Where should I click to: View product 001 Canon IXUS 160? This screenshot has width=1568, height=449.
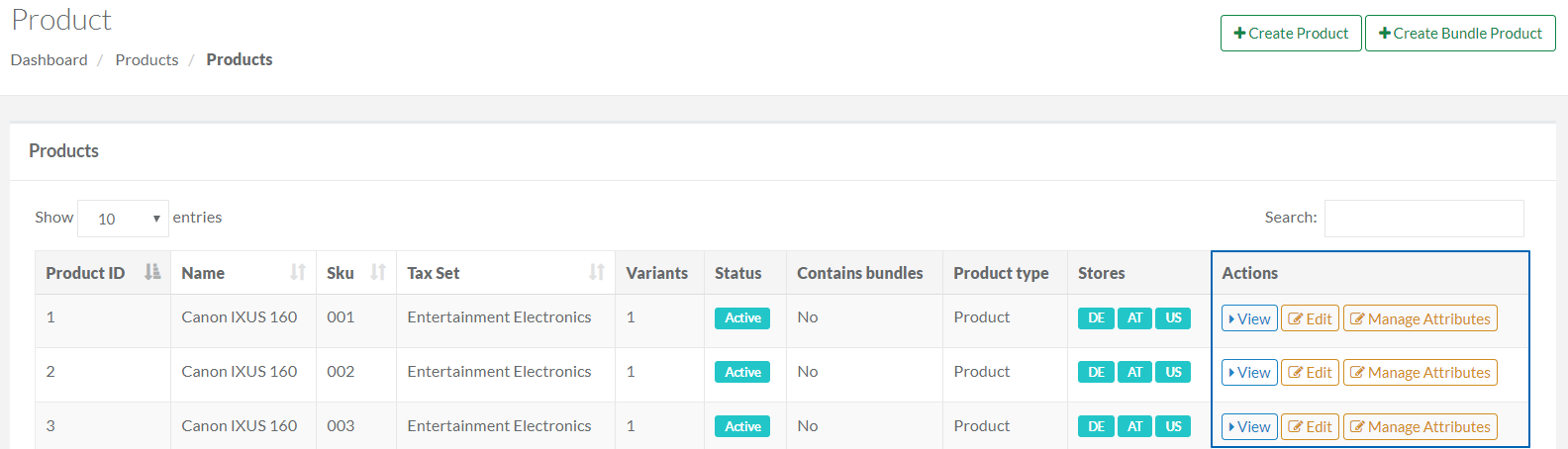pyautogui.click(x=1249, y=318)
